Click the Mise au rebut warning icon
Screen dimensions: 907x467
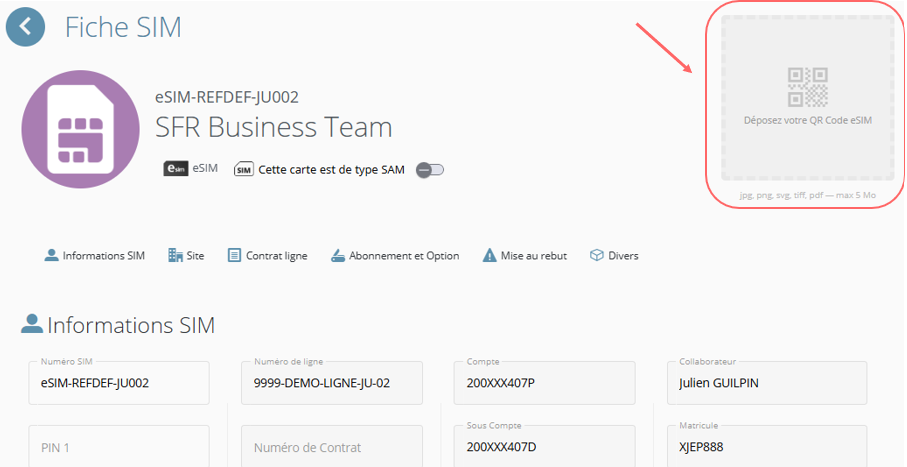(x=489, y=255)
